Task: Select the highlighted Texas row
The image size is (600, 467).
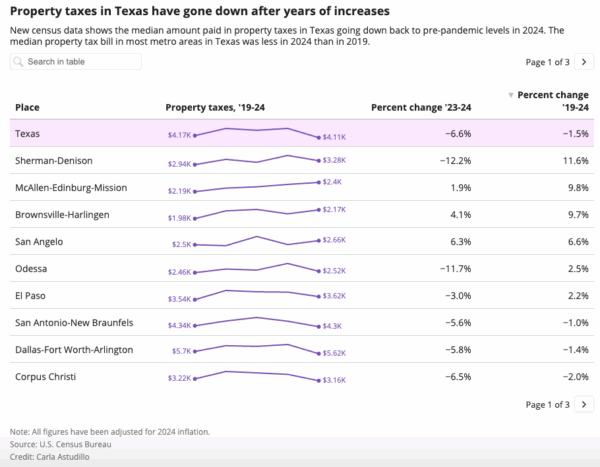Action: (300, 133)
